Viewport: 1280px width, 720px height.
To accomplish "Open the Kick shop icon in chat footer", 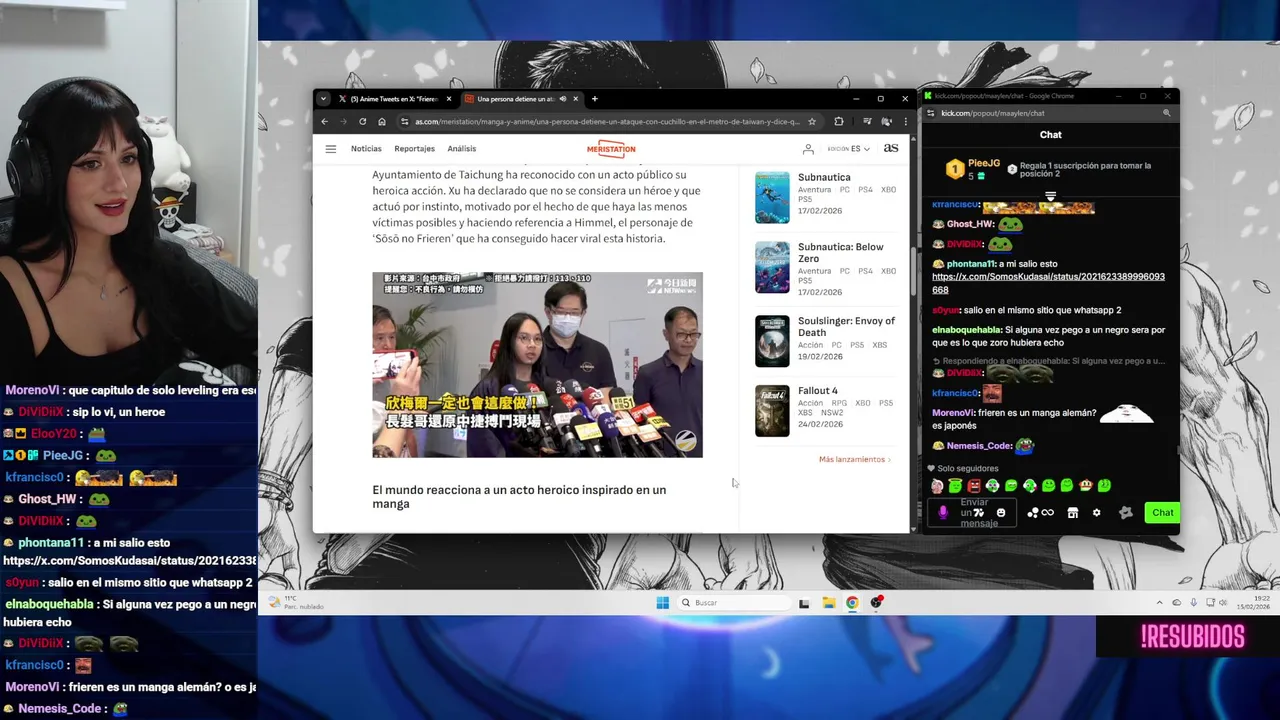I will click(x=1072, y=512).
